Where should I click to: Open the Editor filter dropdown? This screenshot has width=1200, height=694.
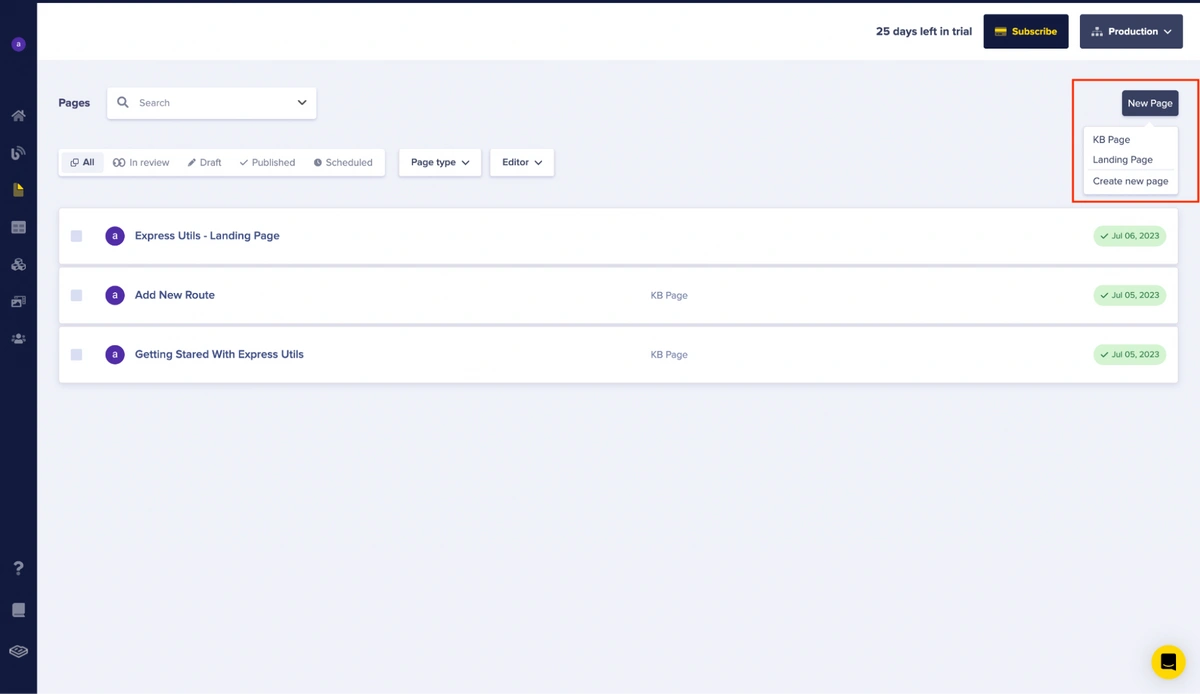click(521, 162)
